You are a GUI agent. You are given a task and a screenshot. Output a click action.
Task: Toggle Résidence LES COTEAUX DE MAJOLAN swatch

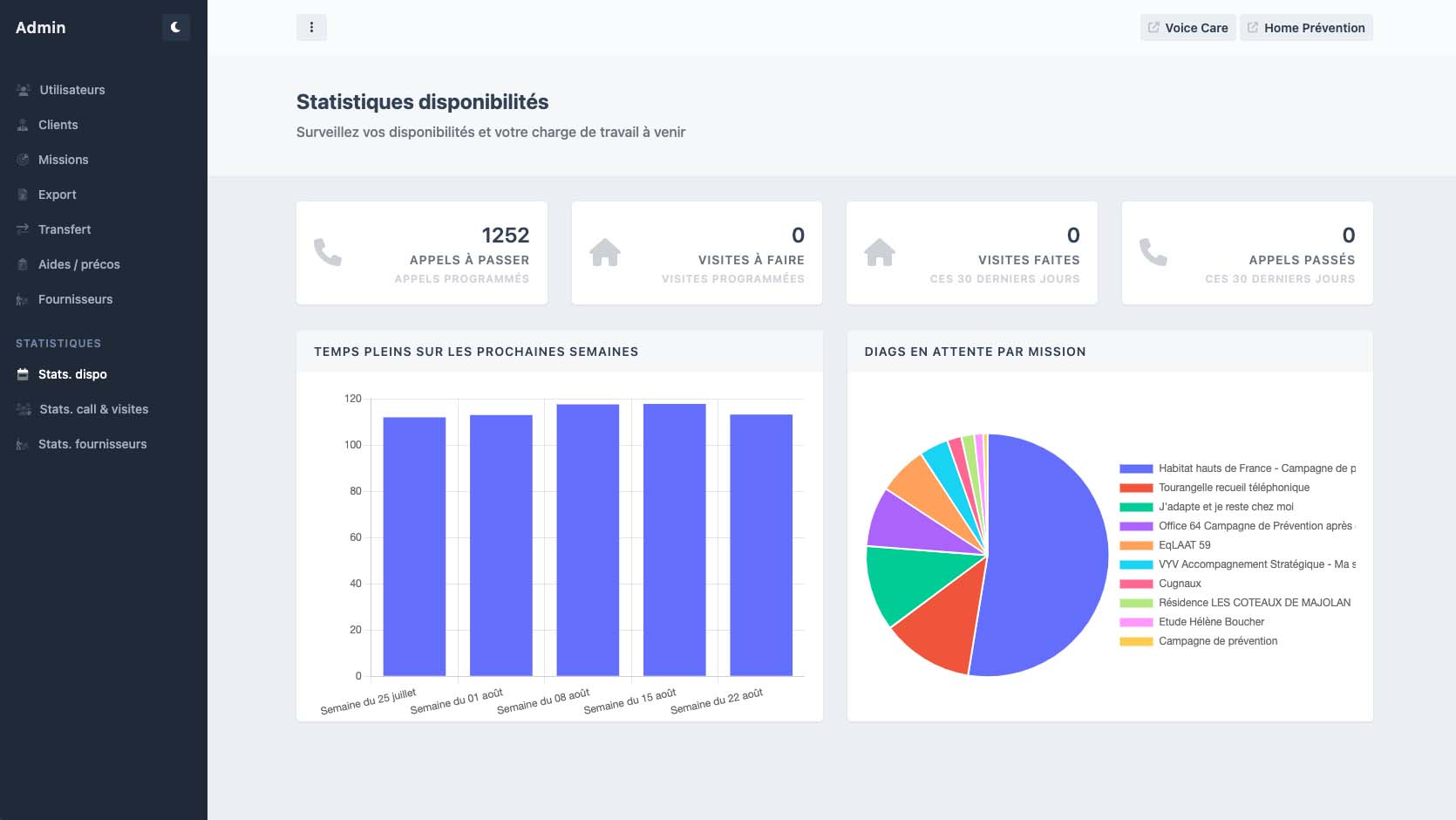click(x=1136, y=603)
